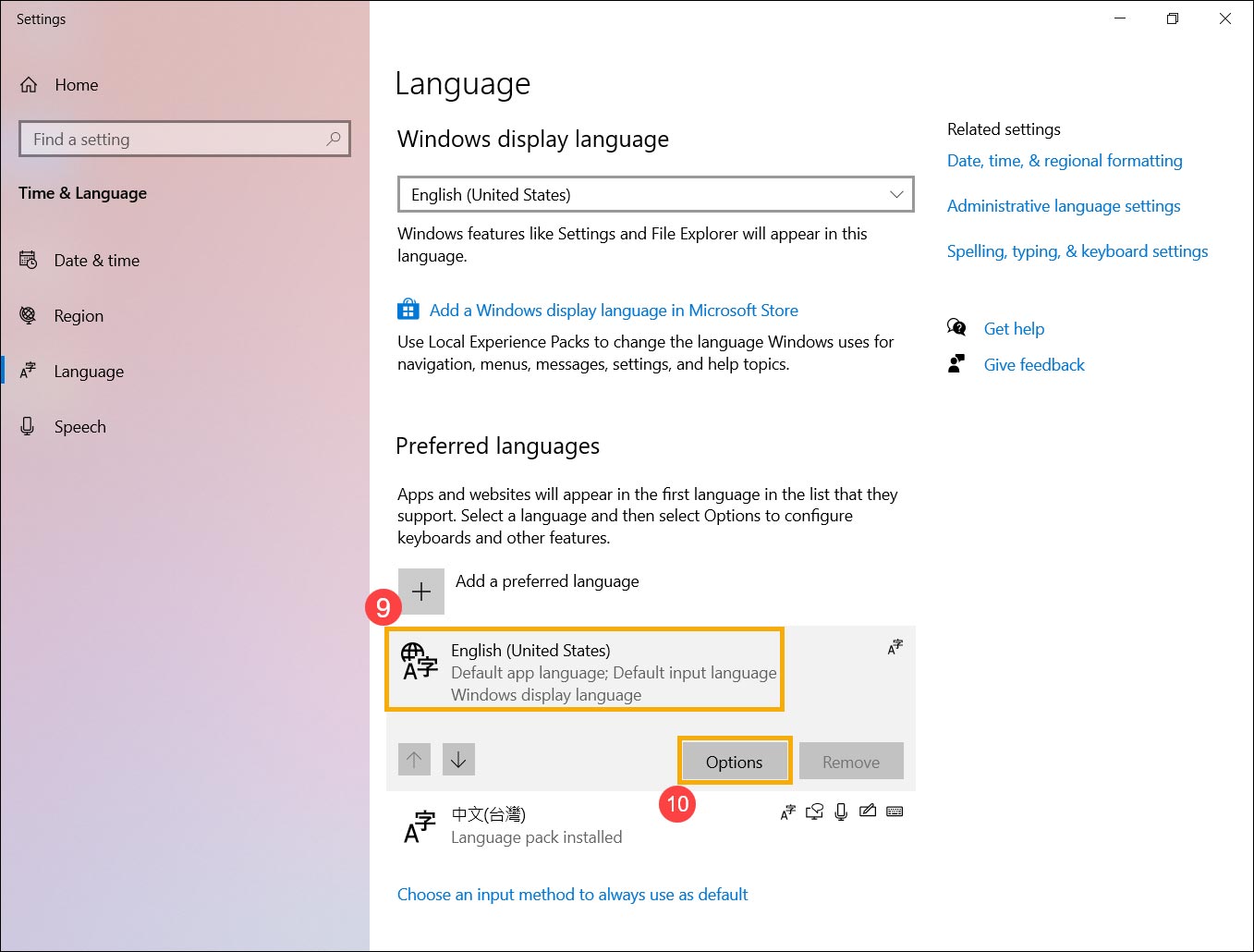
Task: Click the Related settings heading
Action: pos(1004,129)
